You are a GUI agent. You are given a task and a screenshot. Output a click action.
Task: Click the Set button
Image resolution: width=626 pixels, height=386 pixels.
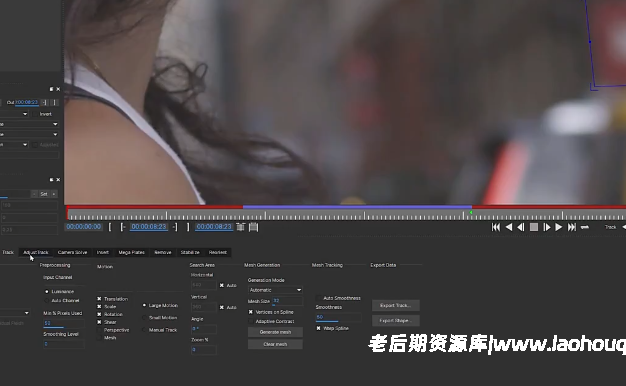(x=44, y=194)
